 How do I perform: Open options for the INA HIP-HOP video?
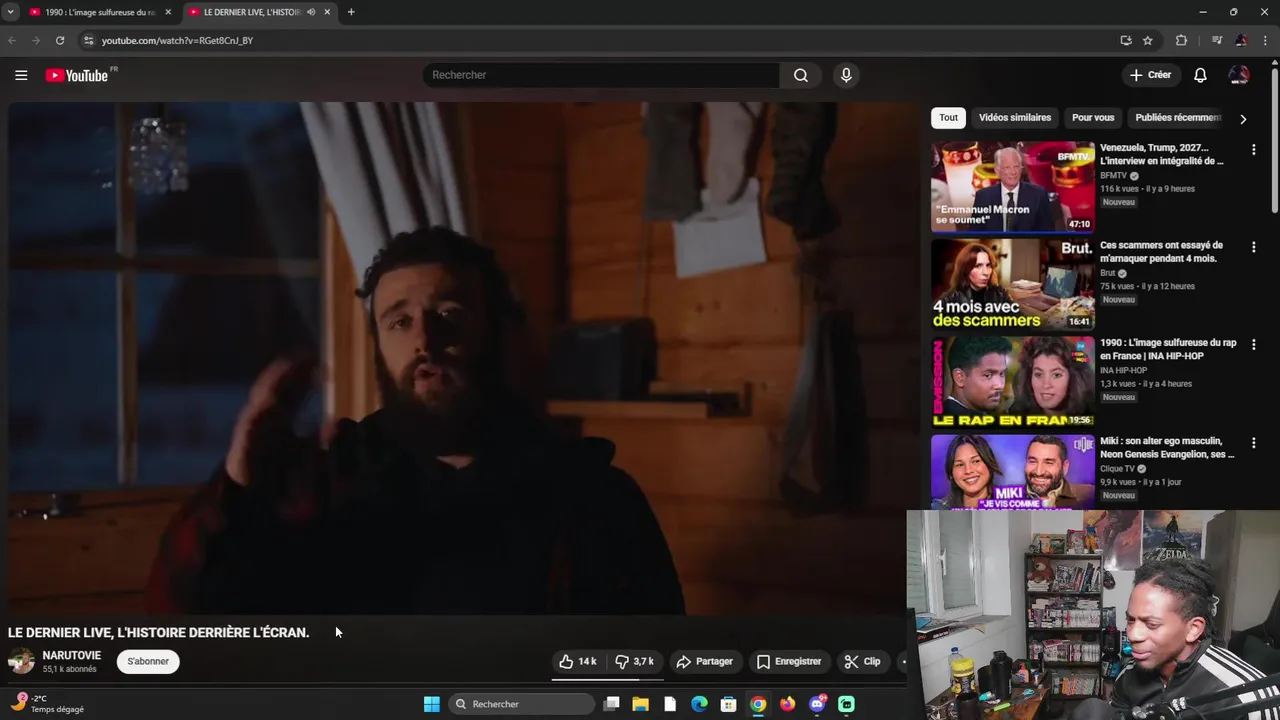tap(1253, 345)
